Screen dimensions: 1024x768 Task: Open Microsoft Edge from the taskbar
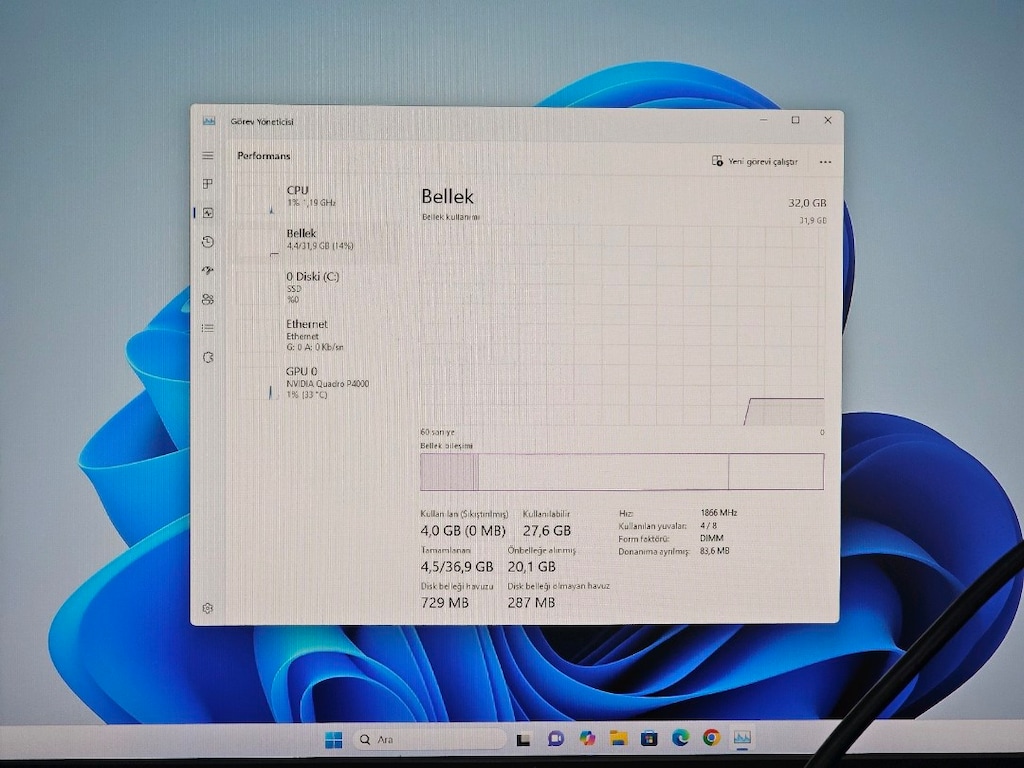pos(680,738)
